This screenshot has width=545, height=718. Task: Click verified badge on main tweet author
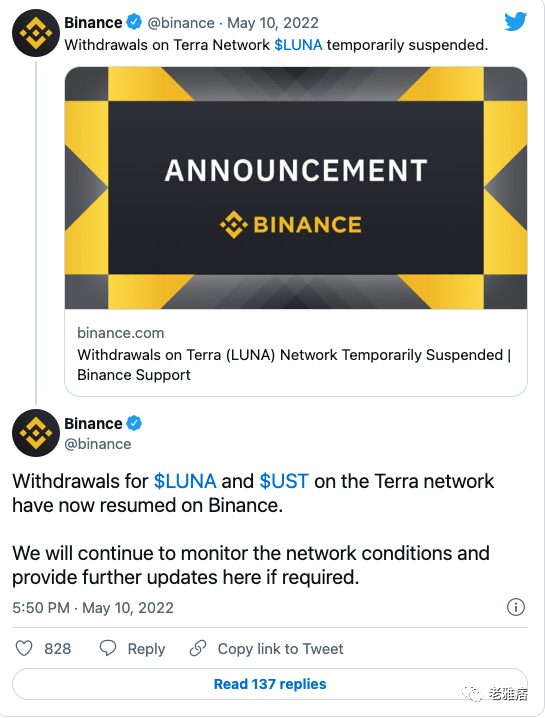point(134,423)
